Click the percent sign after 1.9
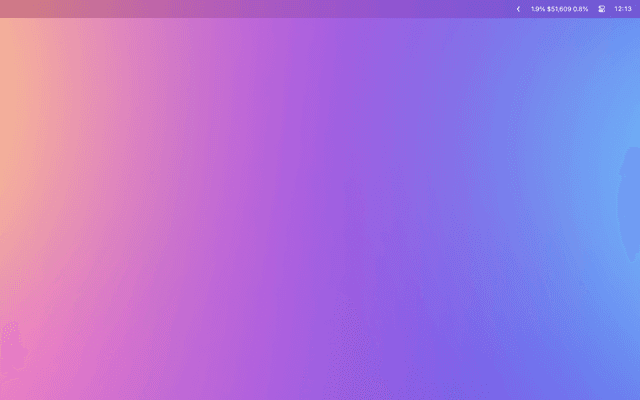The height and width of the screenshot is (400, 640). tap(542, 9)
